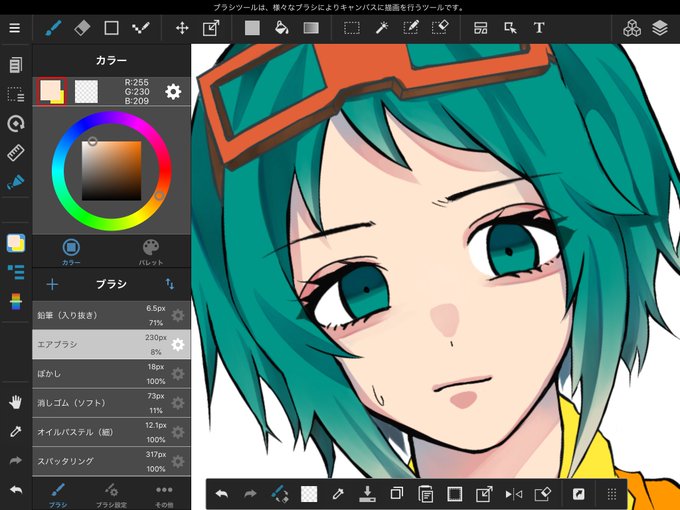Screen dimensions: 680x510
Task: Open settings gear for スパッタリング brush
Action: click(x=178, y=461)
